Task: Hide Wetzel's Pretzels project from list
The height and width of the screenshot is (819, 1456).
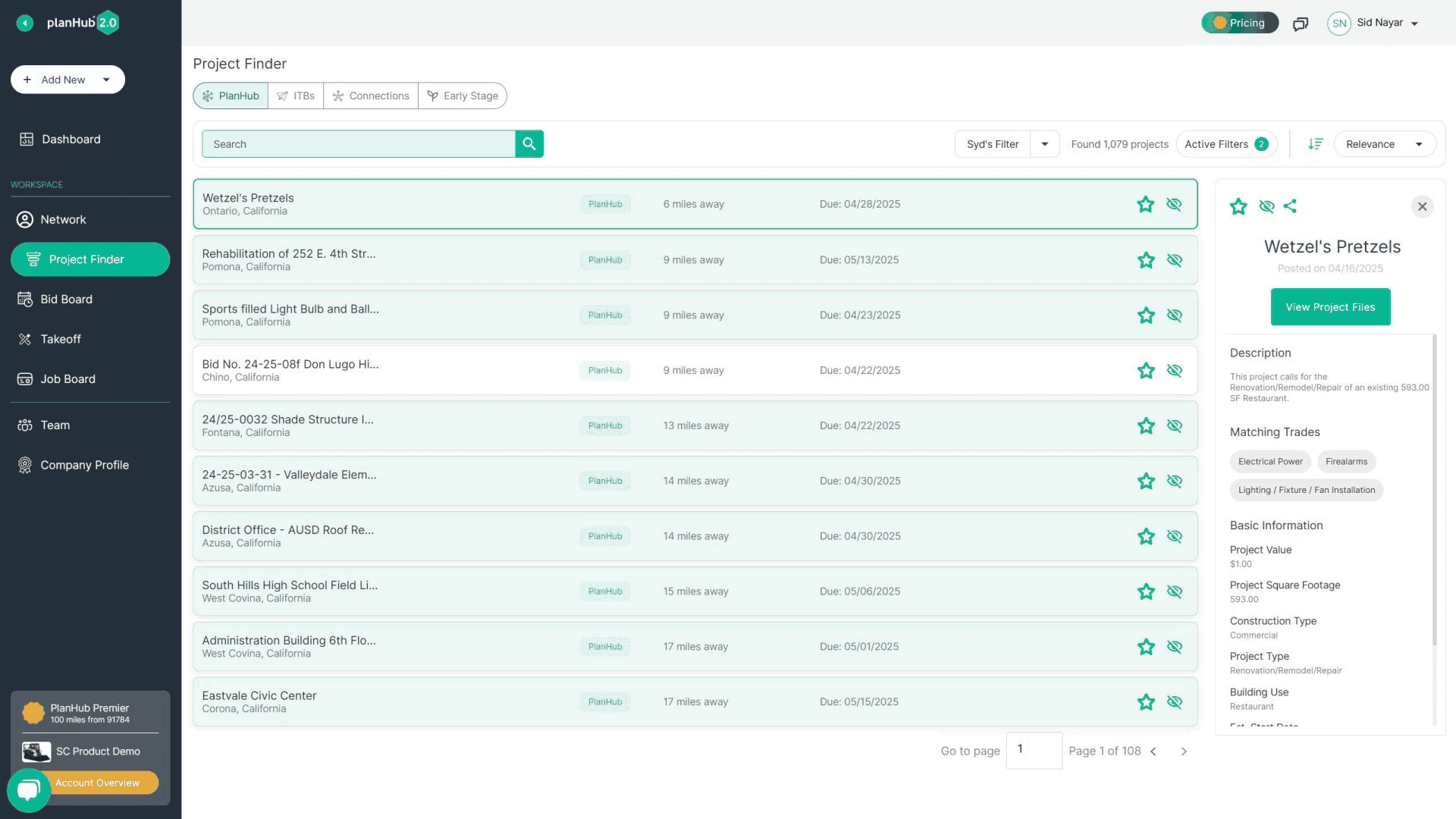Action: click(1174, 204)
